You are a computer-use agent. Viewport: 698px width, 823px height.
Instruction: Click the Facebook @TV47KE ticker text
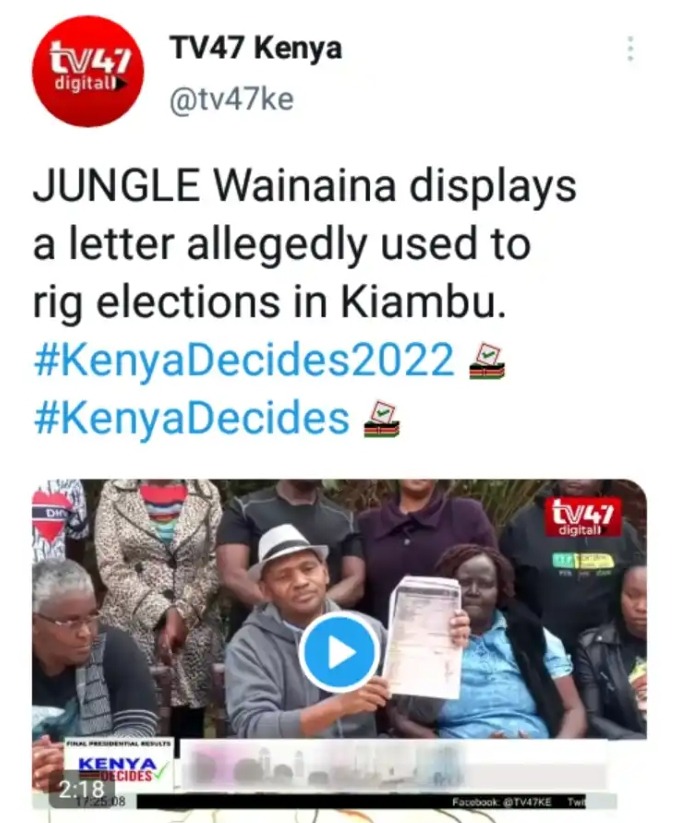pos(502,802)
